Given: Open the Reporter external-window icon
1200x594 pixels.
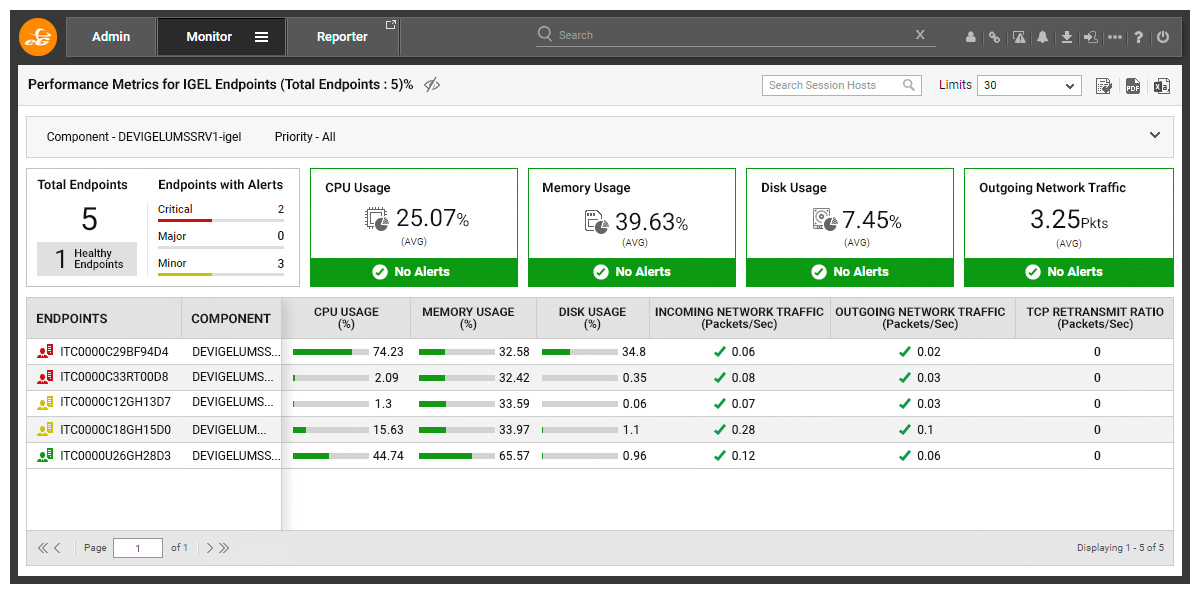Looking at the screenshot, I should coord(391,25).
